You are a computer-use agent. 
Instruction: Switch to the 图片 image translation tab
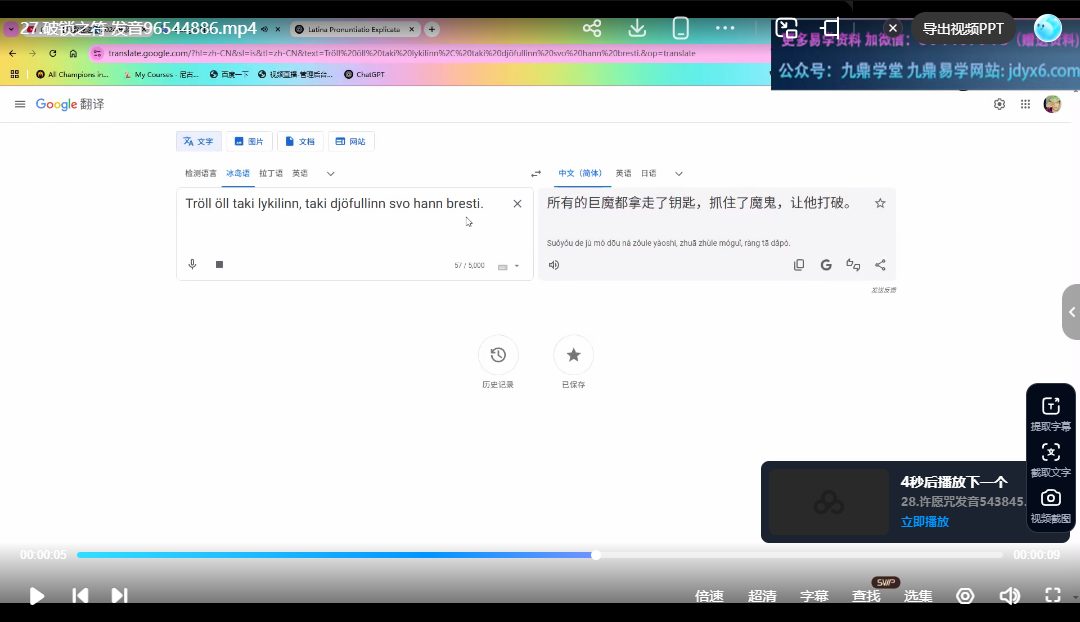[248, 142]
